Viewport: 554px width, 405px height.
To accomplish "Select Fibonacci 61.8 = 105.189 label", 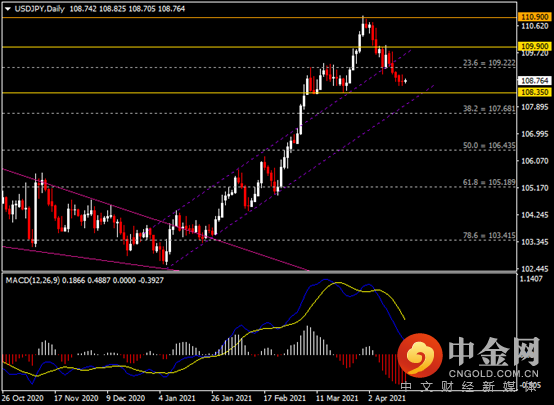I will 489,182.
